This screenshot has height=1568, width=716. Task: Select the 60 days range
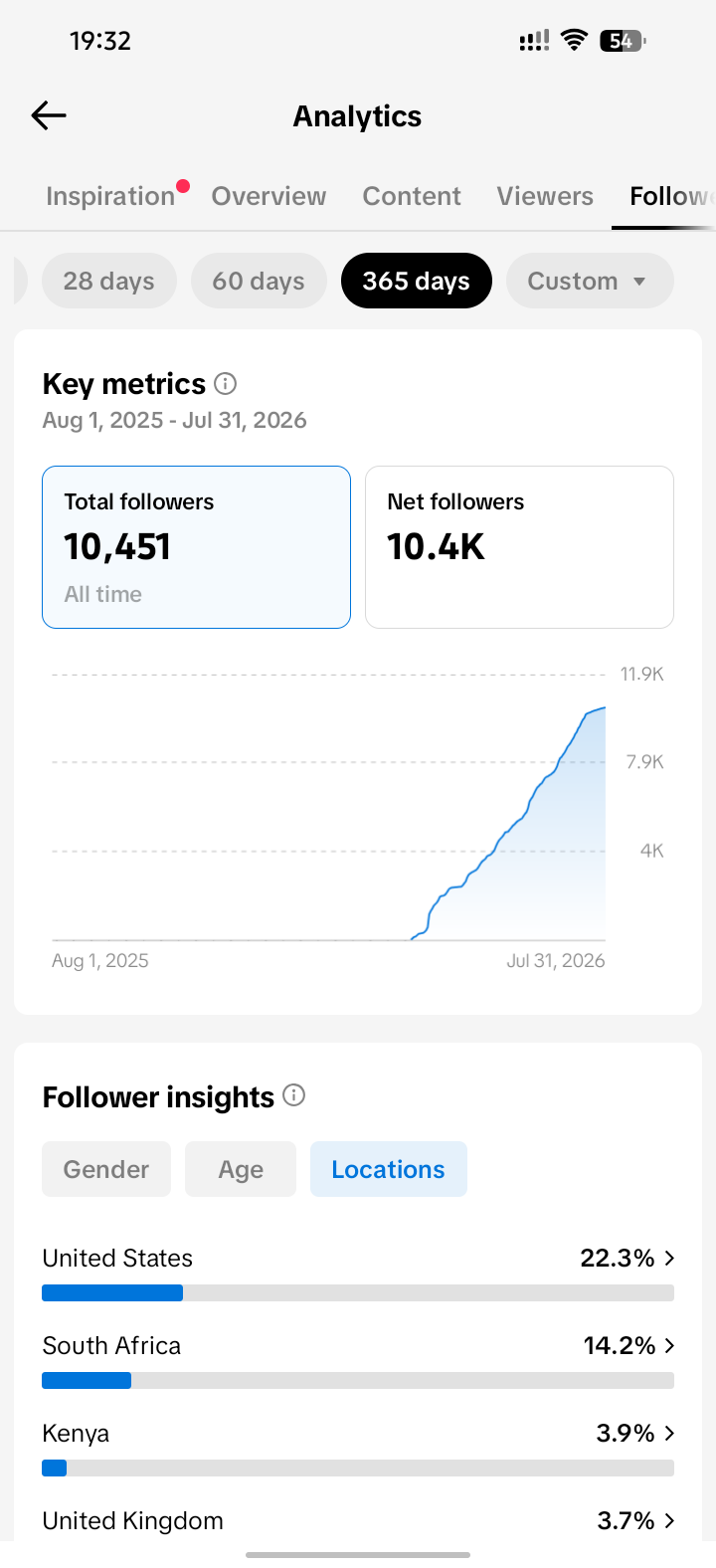[259, 281]
